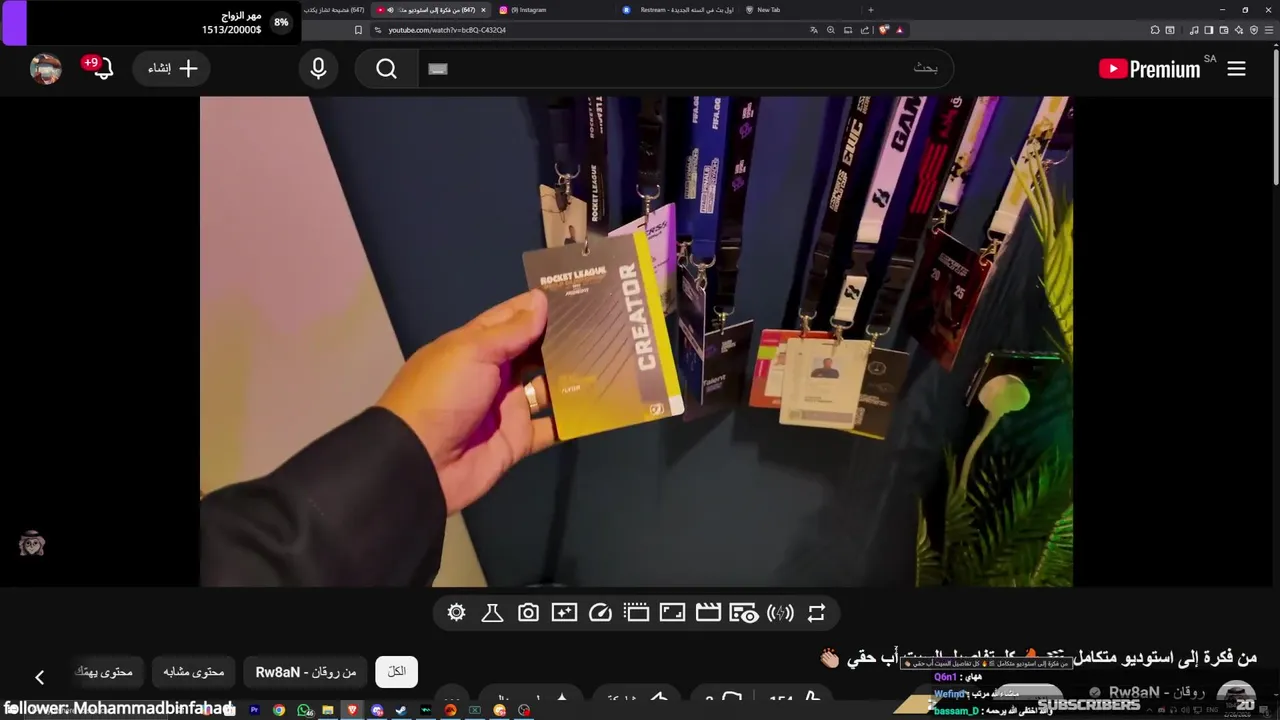This screenshot has width=1280, height=720.
Task: Open the YouTube hamburger guide menu
Action: 1237,68
